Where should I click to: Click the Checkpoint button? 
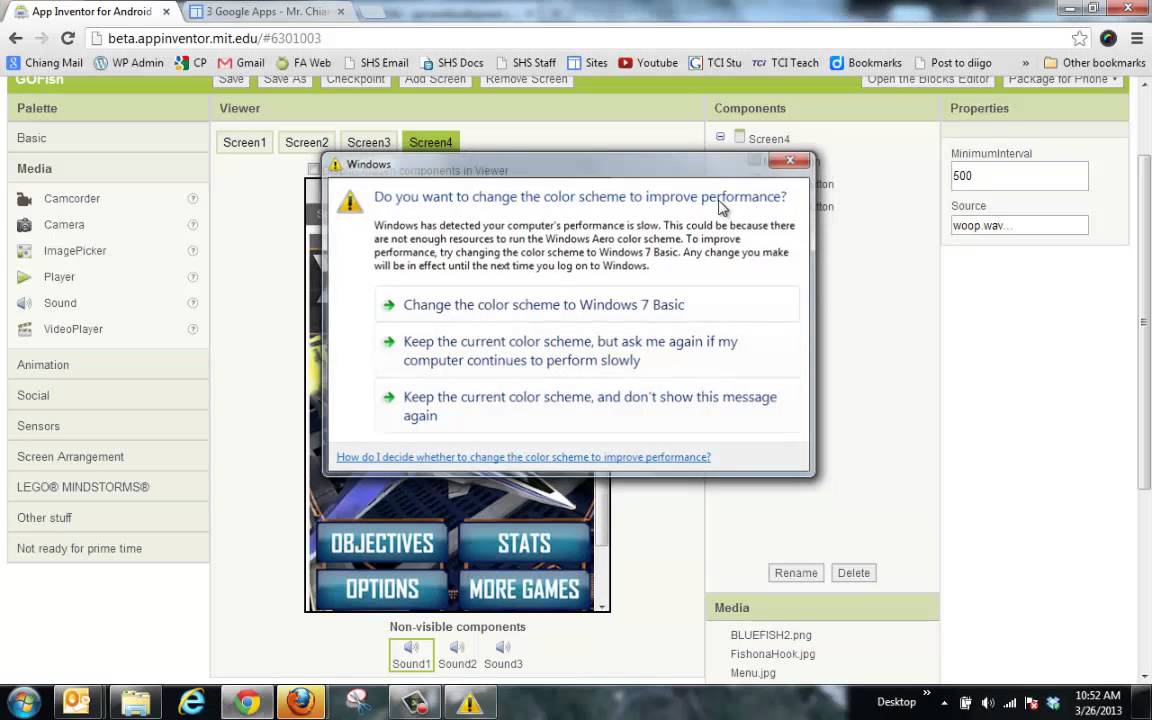pyautogui.click(x=356, y=79)
